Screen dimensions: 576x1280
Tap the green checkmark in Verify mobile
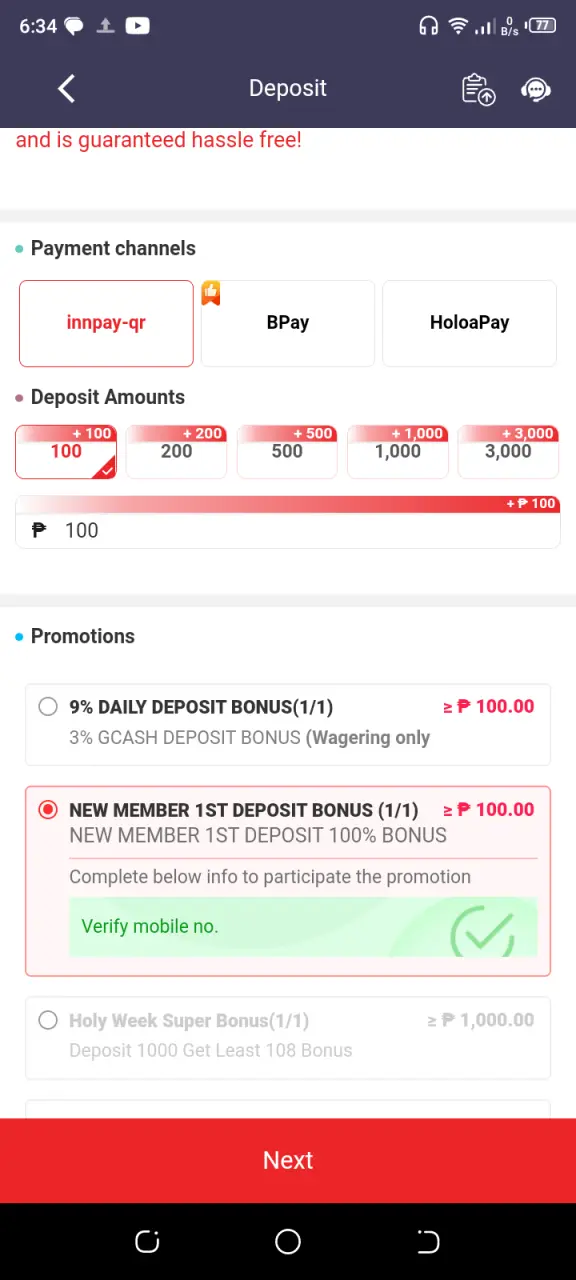482,933
